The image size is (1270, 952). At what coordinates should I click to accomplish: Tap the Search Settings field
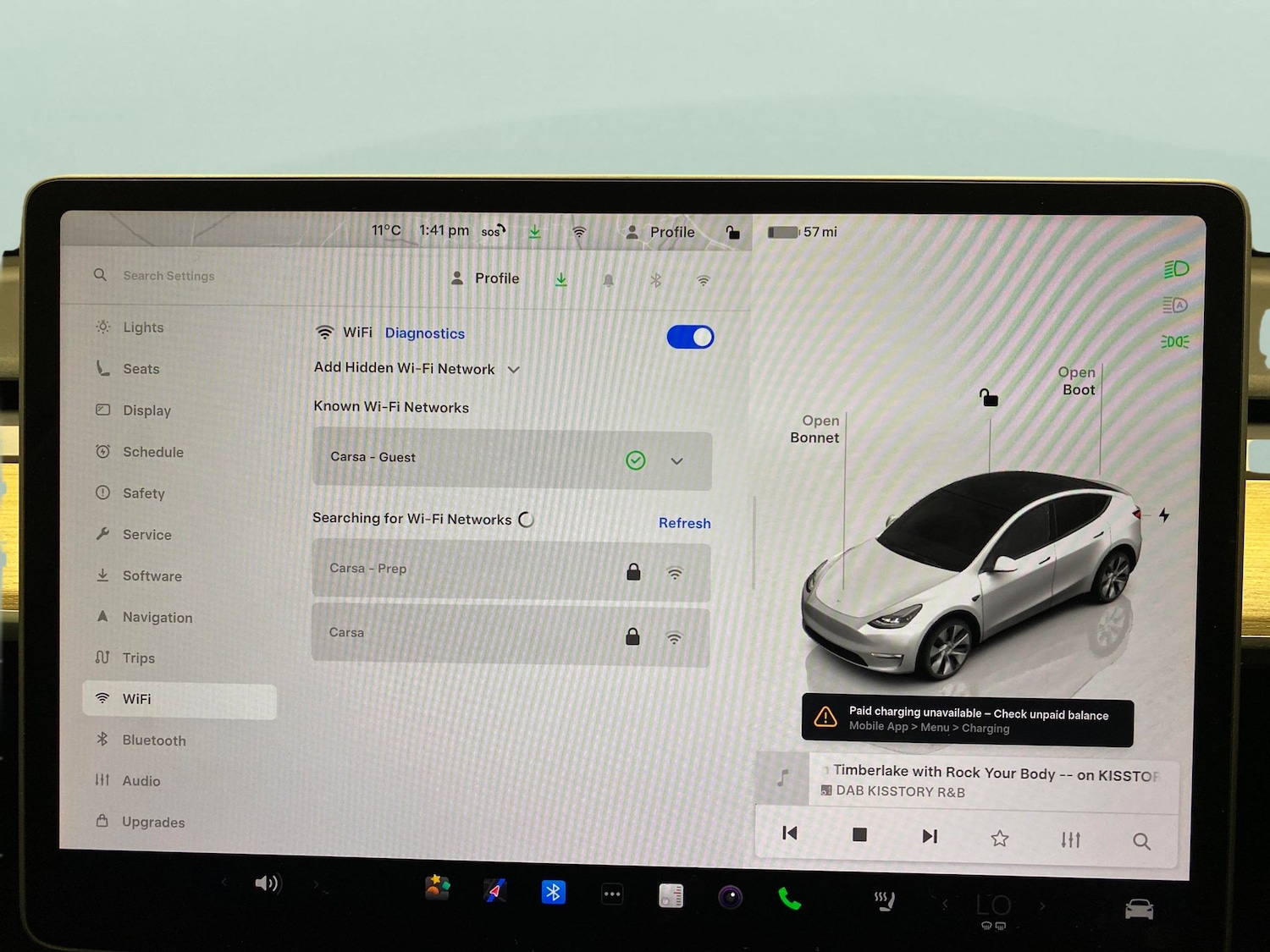(168, 275)
